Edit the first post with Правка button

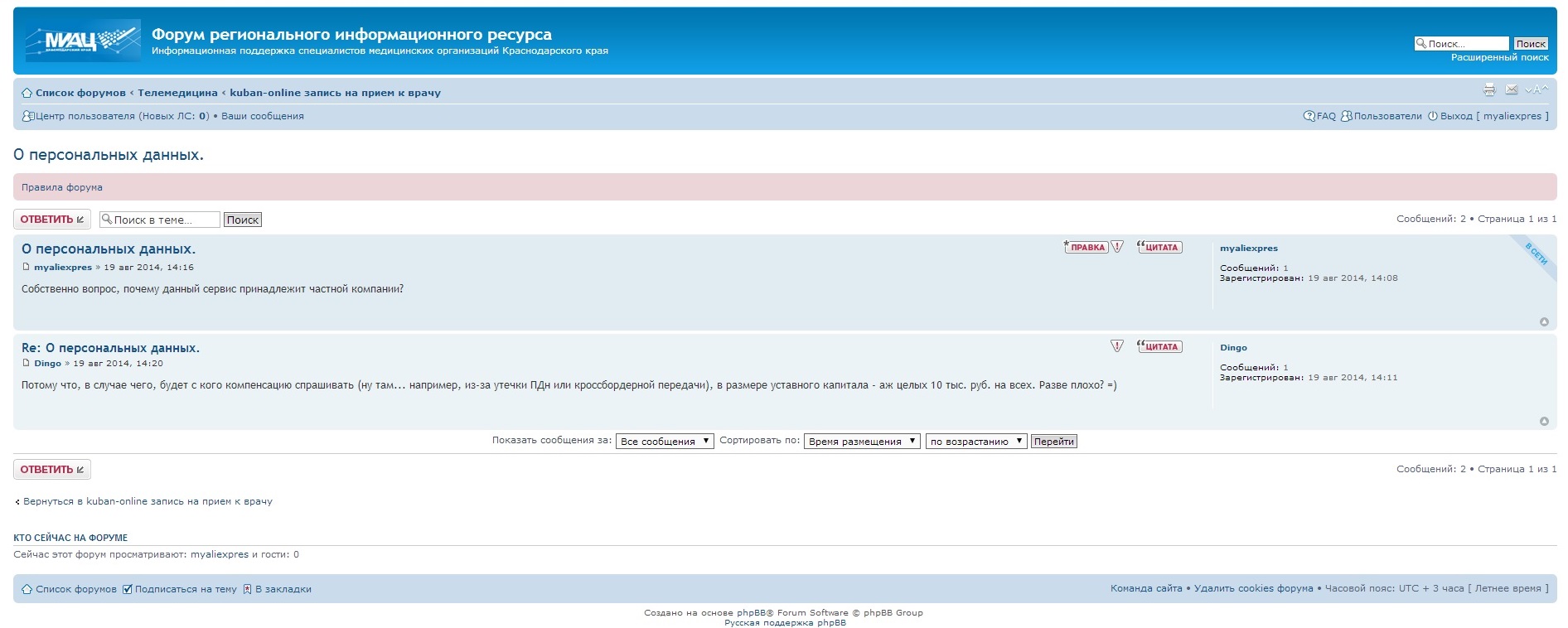pos(1086,247)
